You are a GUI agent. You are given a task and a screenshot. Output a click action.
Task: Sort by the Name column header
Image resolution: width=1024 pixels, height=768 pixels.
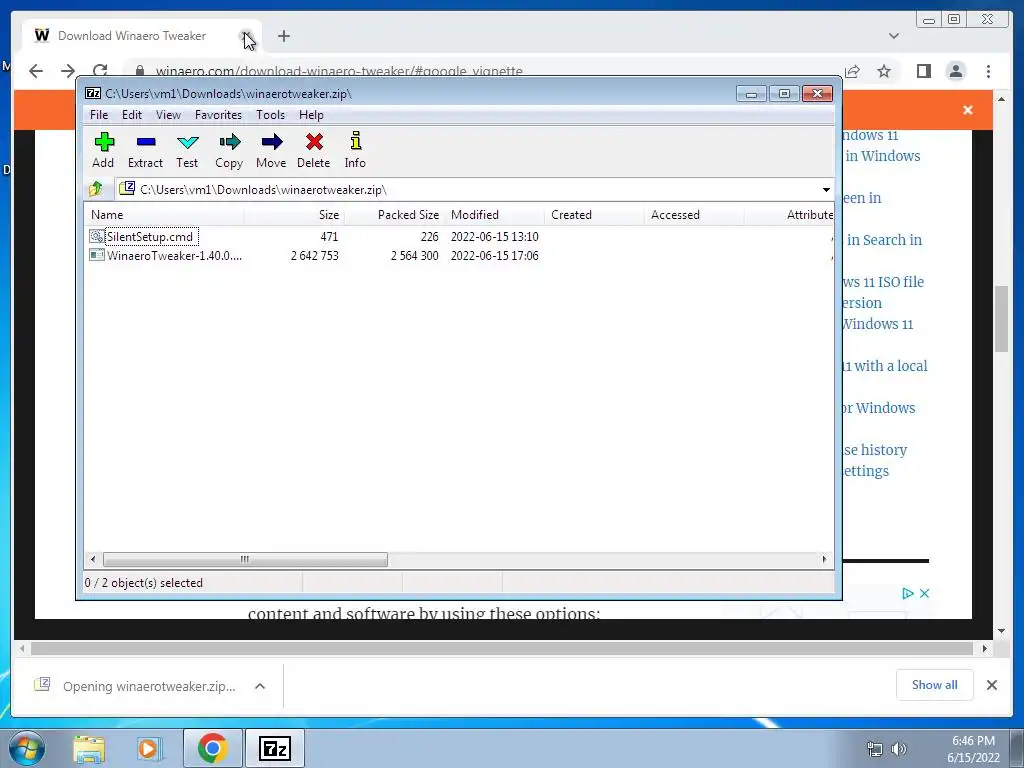pyautogui.click(x=164, y=215)
